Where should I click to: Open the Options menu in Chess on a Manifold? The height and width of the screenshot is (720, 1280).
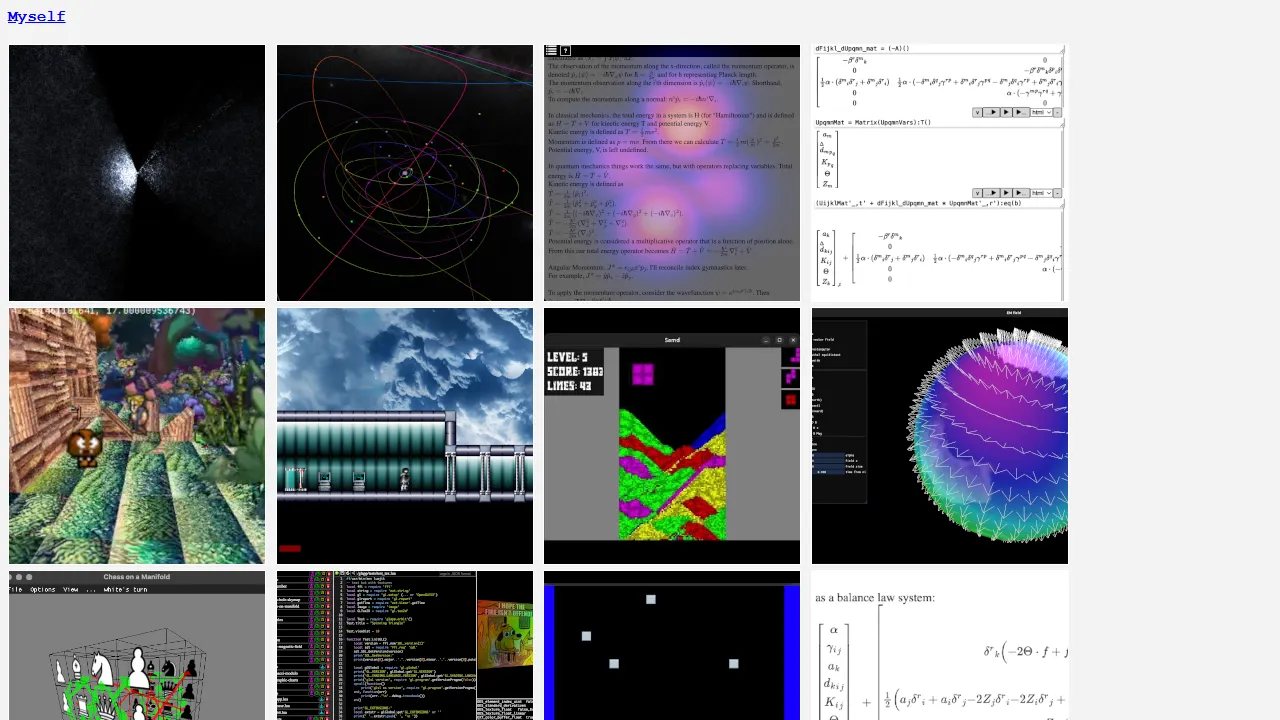[44, 589]
